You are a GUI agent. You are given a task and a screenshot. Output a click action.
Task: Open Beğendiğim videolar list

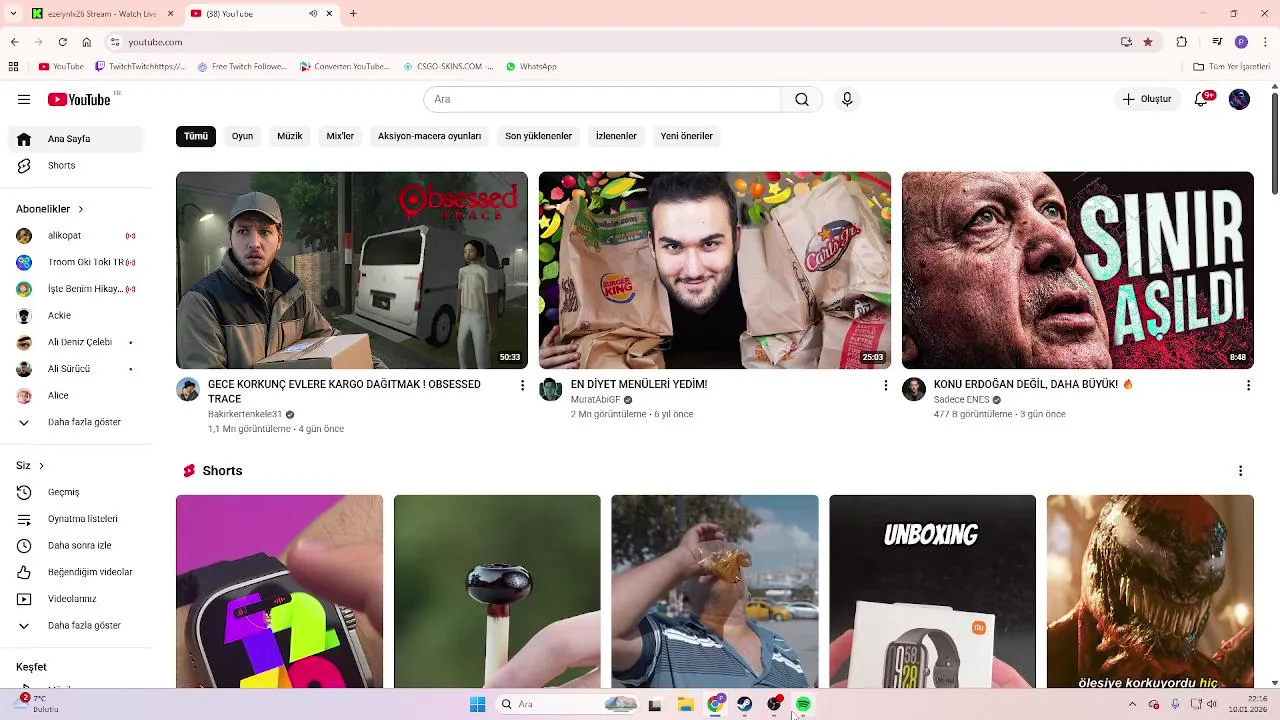click(76, 573)
